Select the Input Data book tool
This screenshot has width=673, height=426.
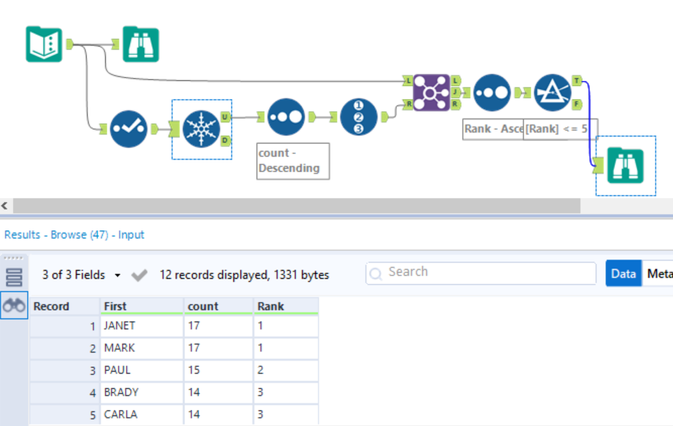point(44,44)
